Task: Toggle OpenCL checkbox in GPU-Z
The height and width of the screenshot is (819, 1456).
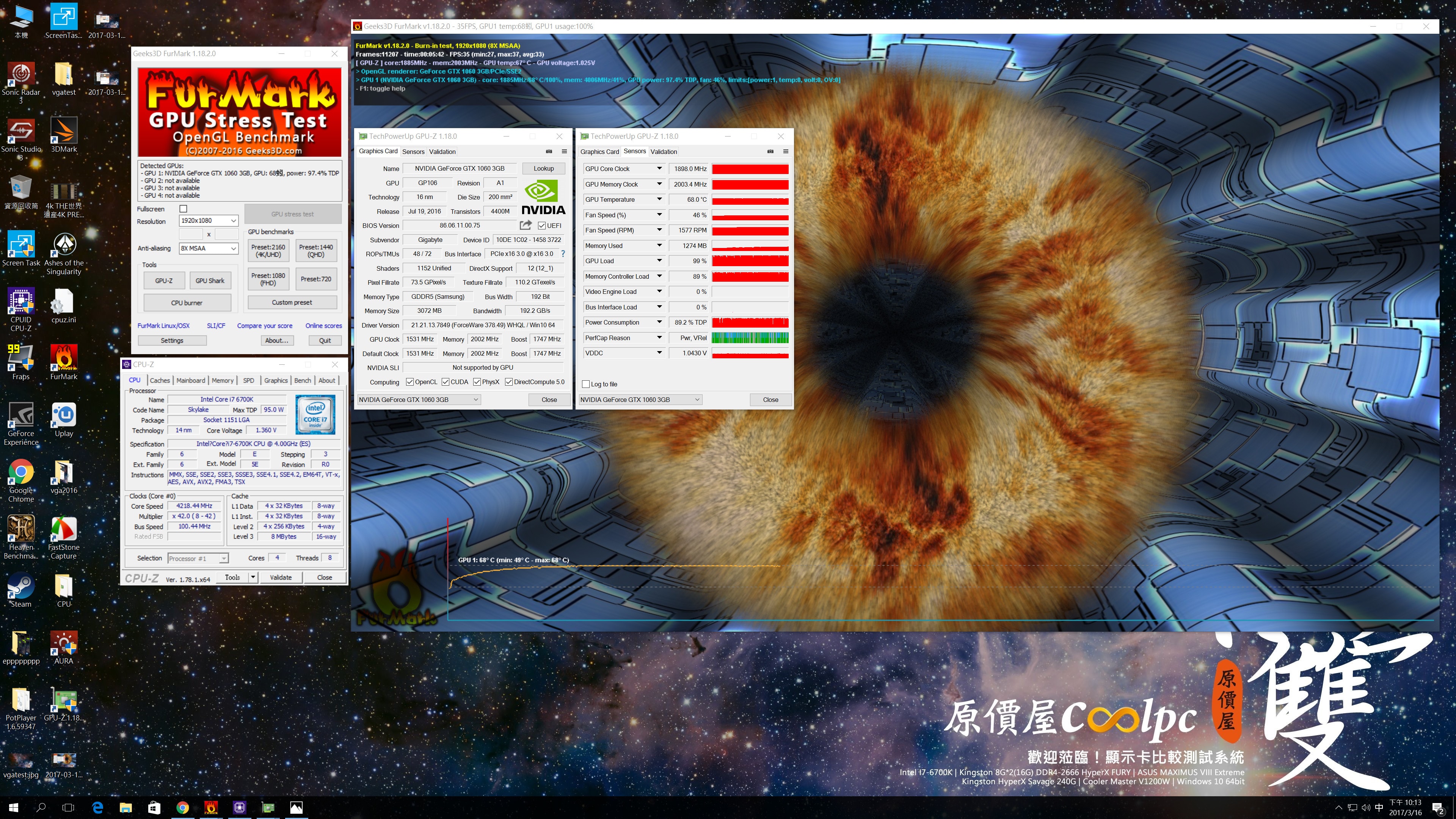Action: (x=410, y=382)
